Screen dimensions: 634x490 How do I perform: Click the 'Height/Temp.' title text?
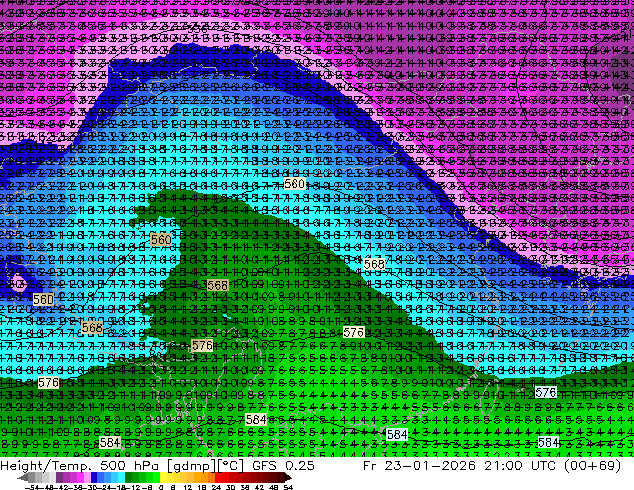coord(44,465)
